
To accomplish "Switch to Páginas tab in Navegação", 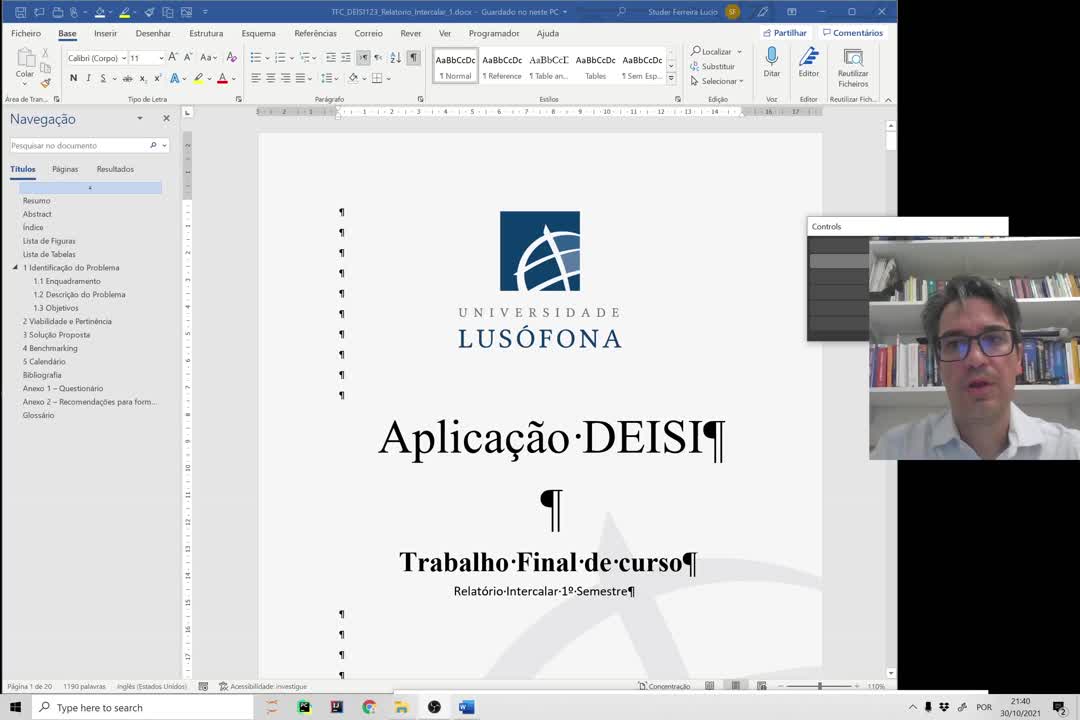I will [65, 169].
